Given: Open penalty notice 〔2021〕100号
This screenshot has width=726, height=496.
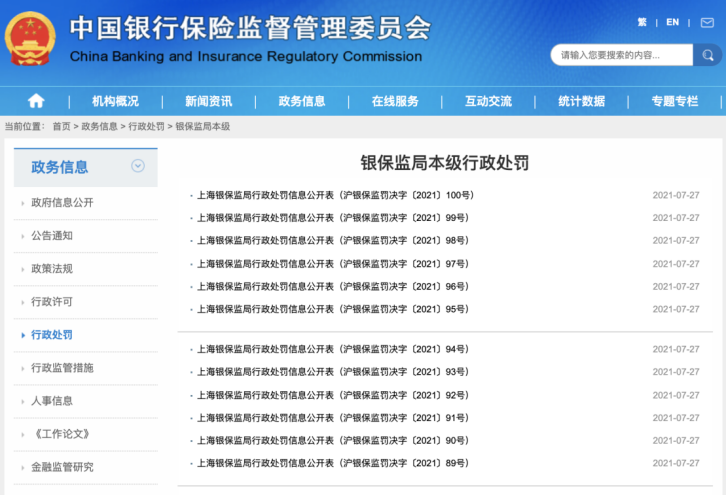Looking at the screenshot, I should [335, 195].
